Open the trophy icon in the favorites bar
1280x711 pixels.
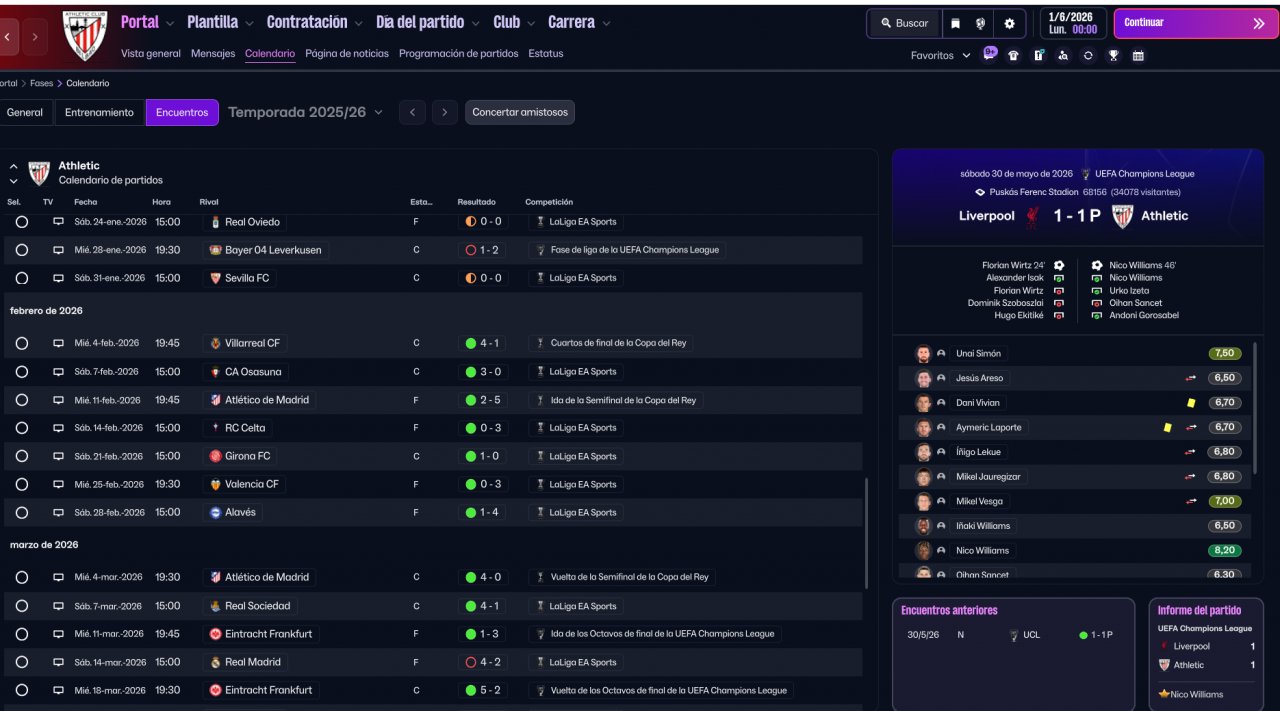1113,56
